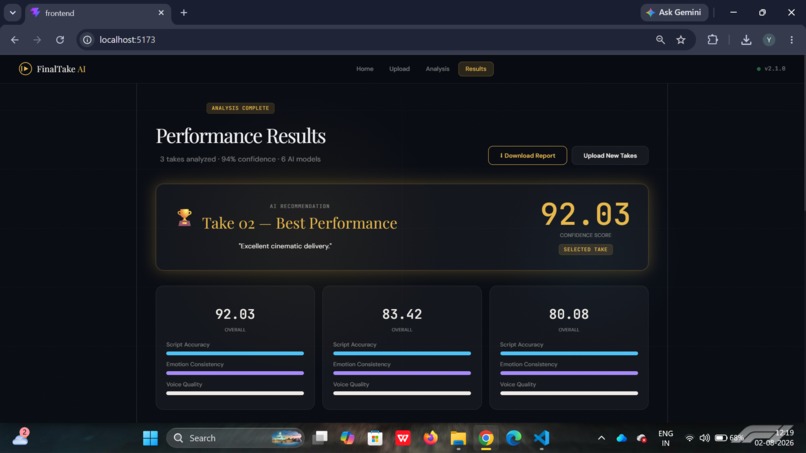Screen dimensions: 806x453
Task: Click the v2.1.0 version indicator
Action: 771,68
